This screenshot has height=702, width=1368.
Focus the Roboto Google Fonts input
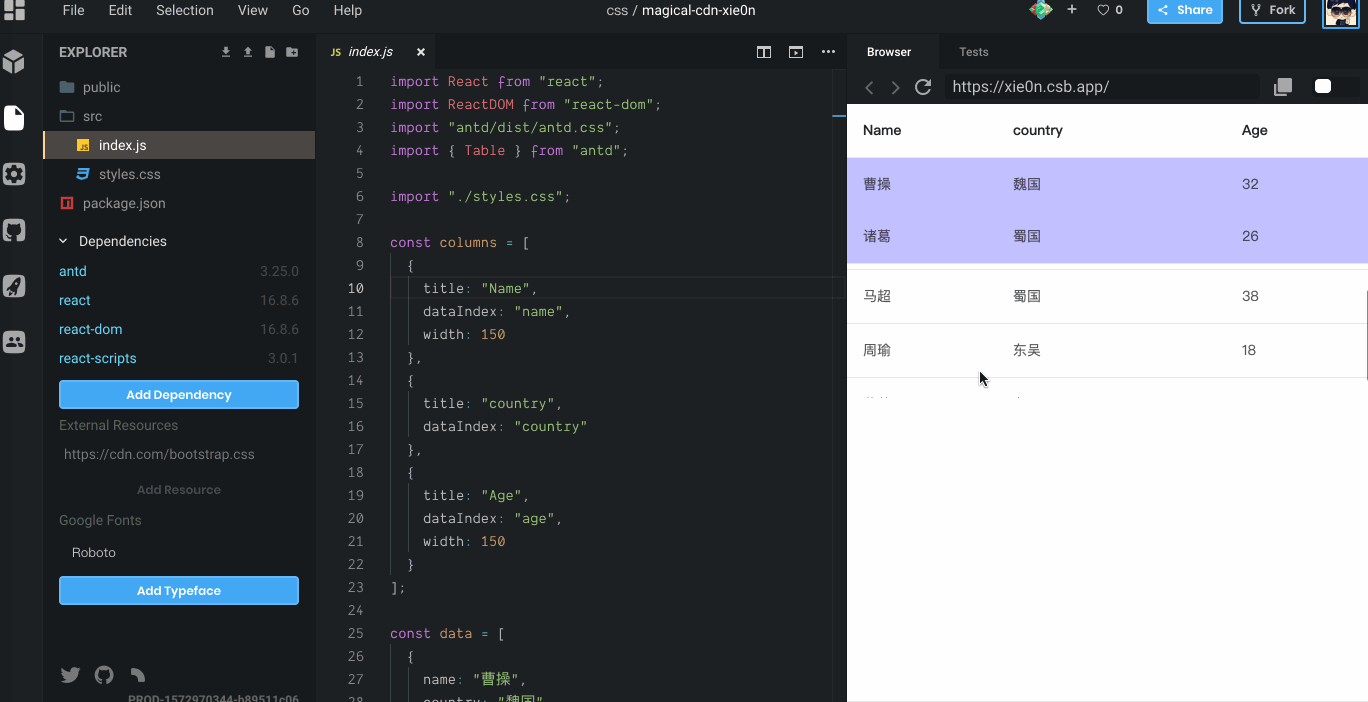pyautogui.click(x=179, y=552)
